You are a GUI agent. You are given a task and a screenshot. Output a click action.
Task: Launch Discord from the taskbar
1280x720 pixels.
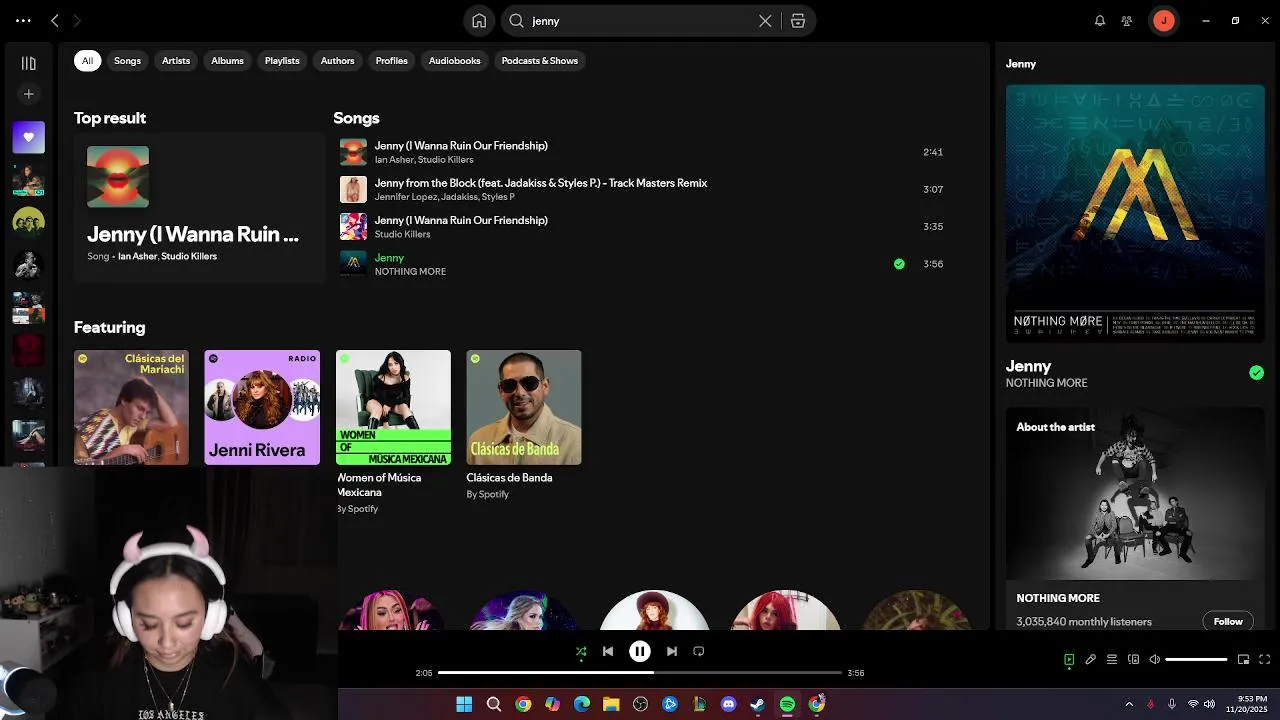click(728, 704)
